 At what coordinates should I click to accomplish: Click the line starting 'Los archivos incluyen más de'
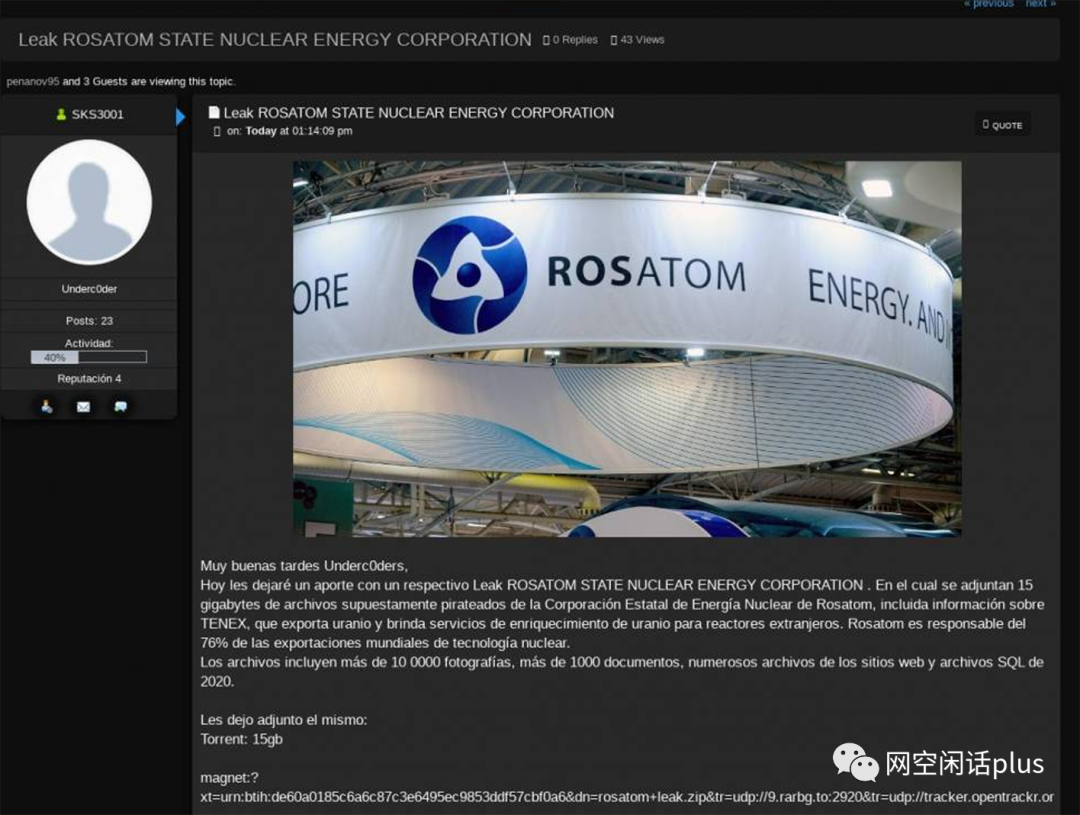coord(622,662)
